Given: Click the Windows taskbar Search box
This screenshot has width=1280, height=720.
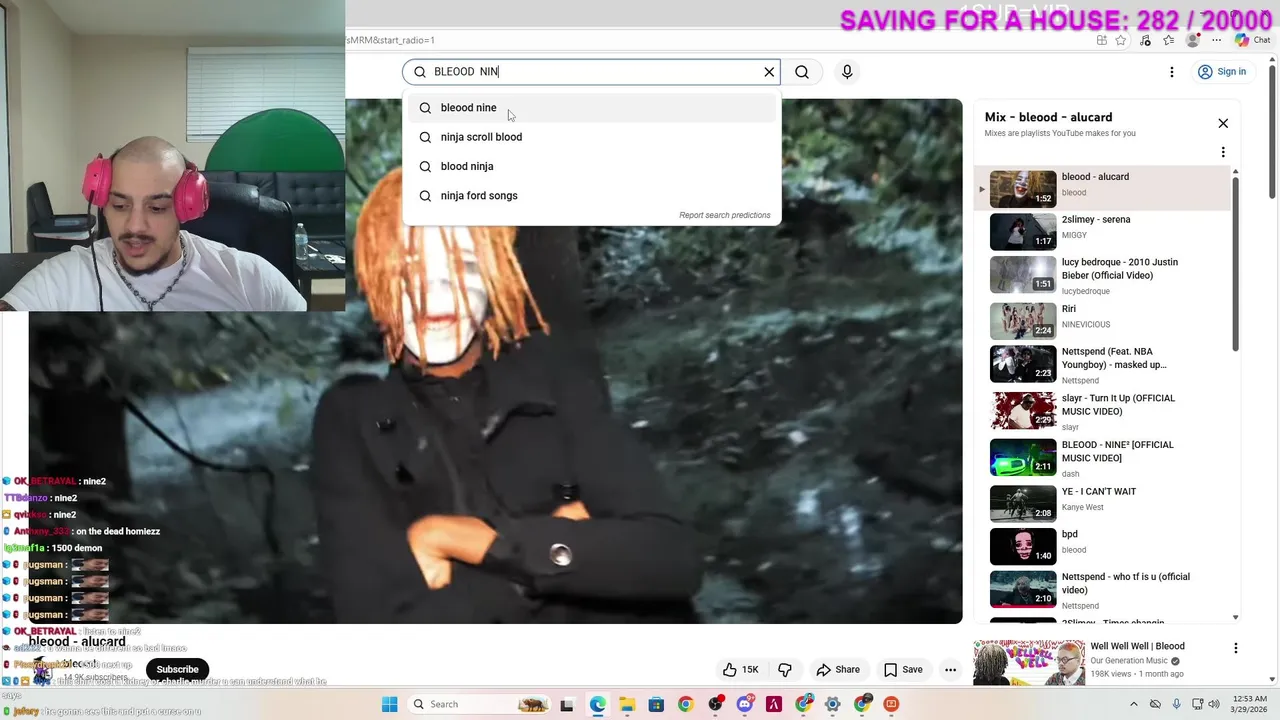Looking at the screenshot, I should [x=480, y=704].
